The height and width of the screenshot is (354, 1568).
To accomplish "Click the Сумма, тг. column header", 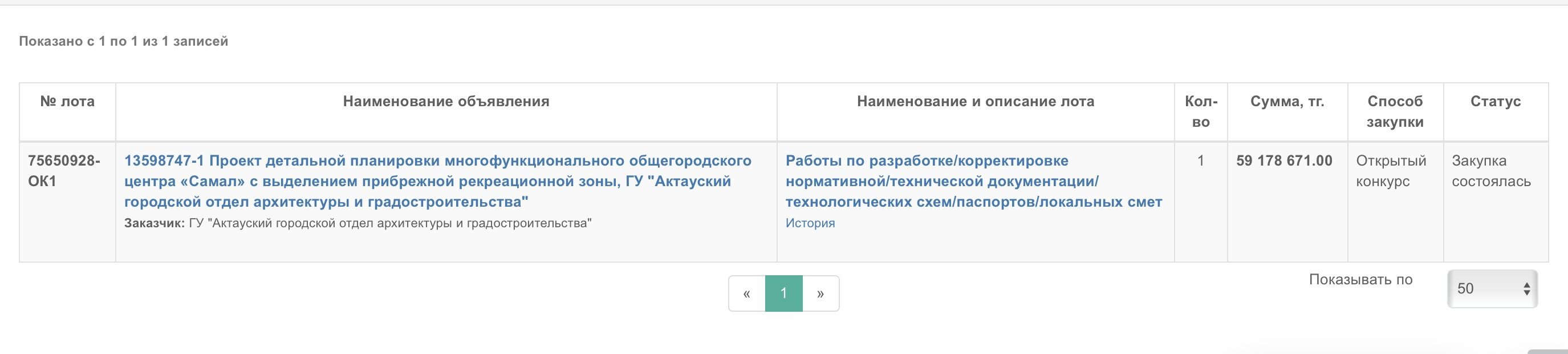I will 1287,102.
